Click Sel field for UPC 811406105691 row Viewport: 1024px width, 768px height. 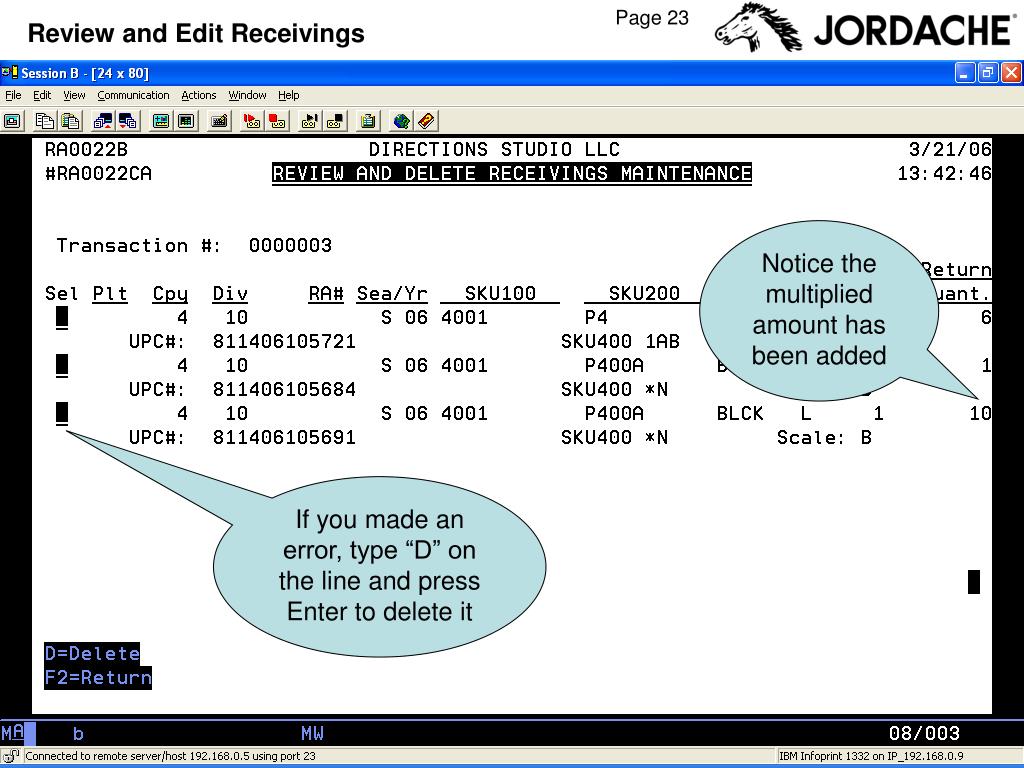(62, 413)
